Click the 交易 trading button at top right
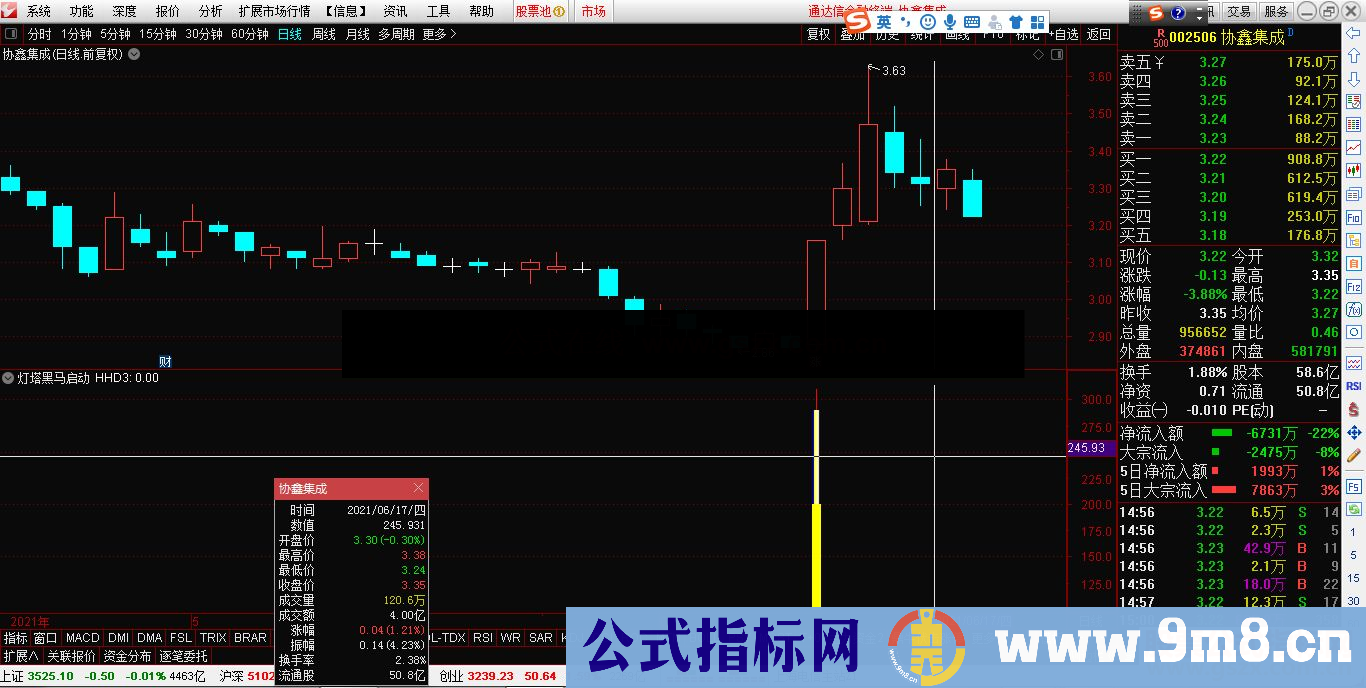This screenshot has height=688, width=1366. (1240, 12)
